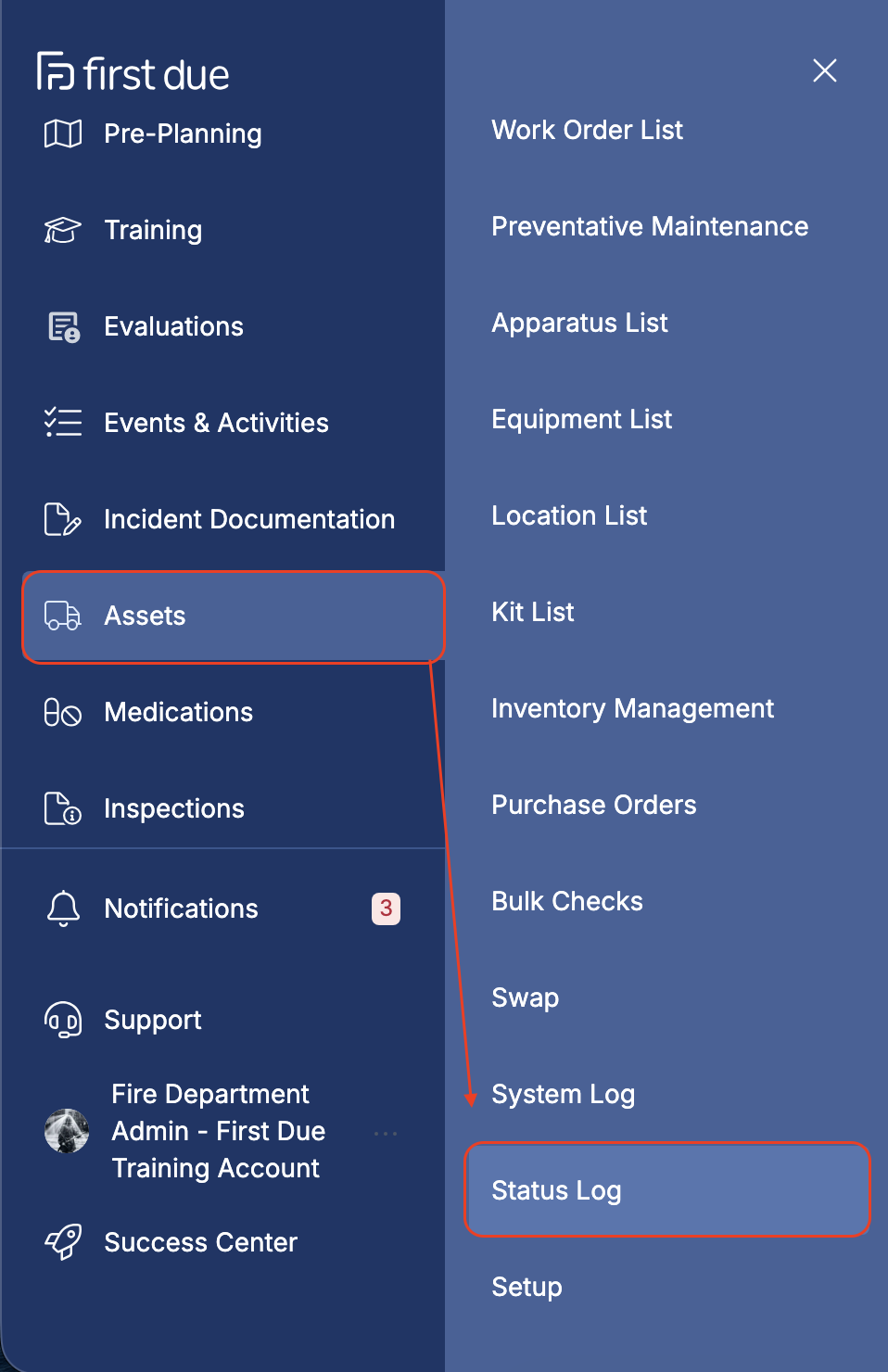Click the Inspections file icon
The image size is (888, 1372).
tap(63, 808)
